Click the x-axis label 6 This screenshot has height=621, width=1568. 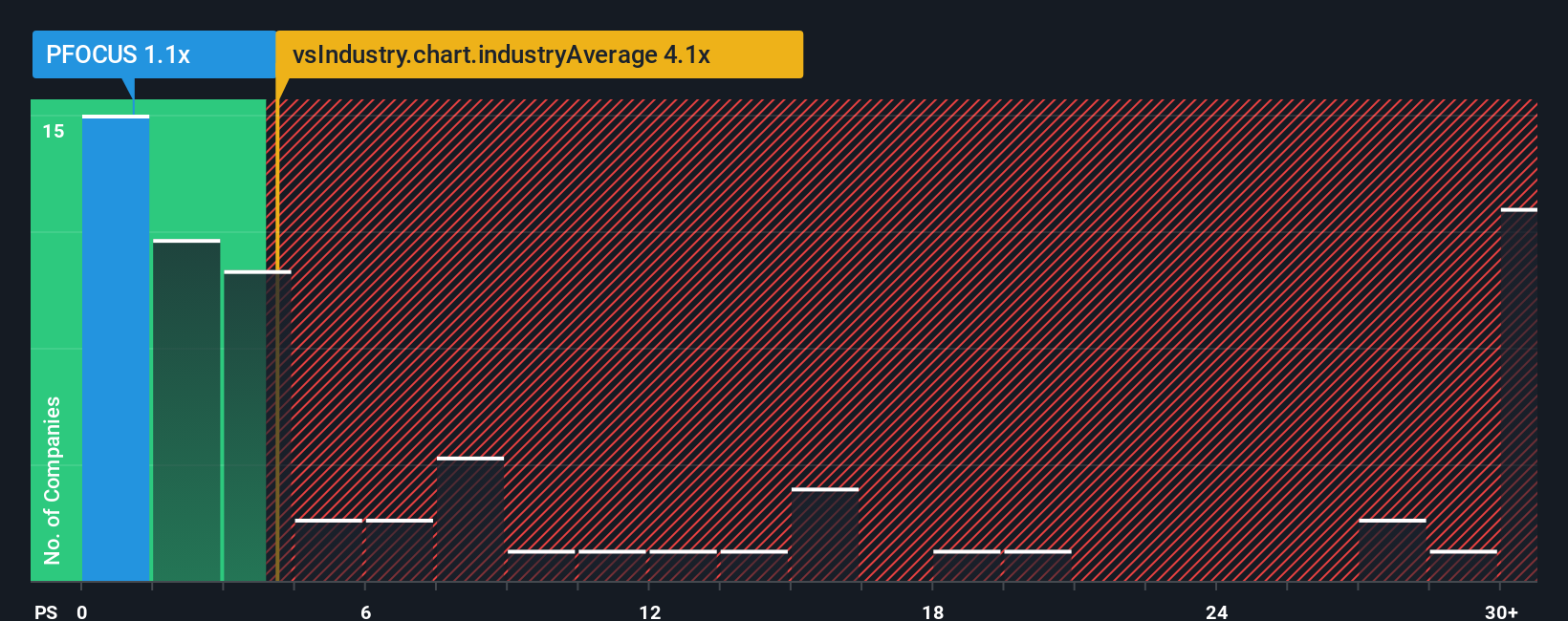click(365, 612)
